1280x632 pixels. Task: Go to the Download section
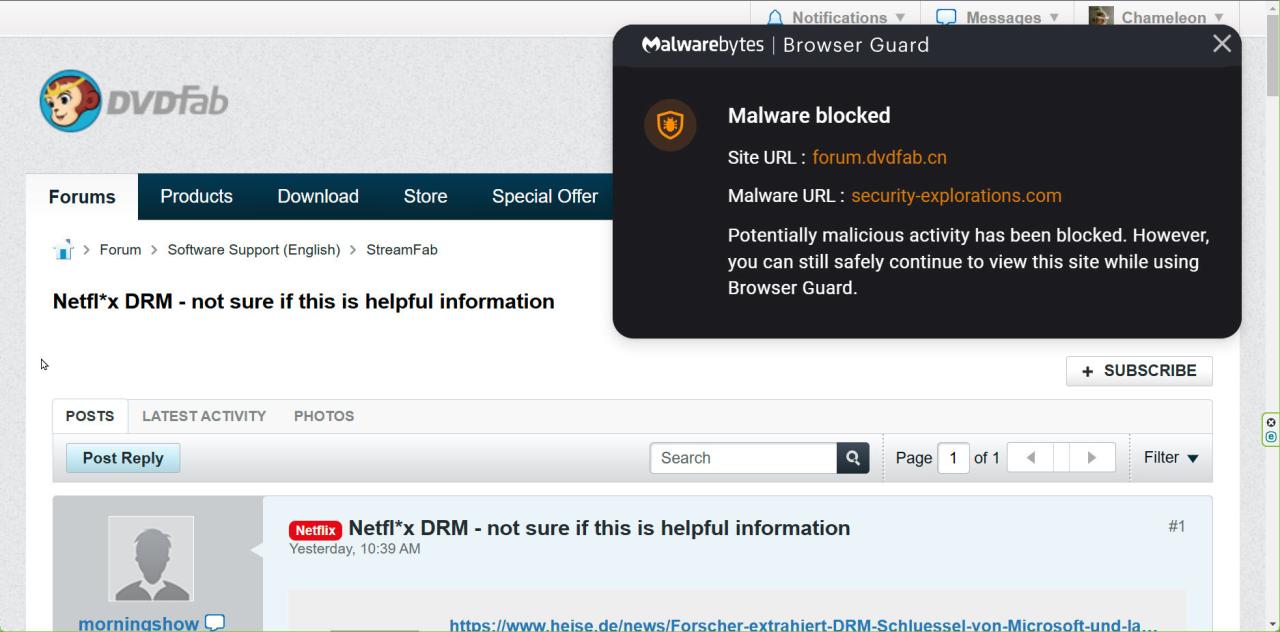[x=318, y=197]
